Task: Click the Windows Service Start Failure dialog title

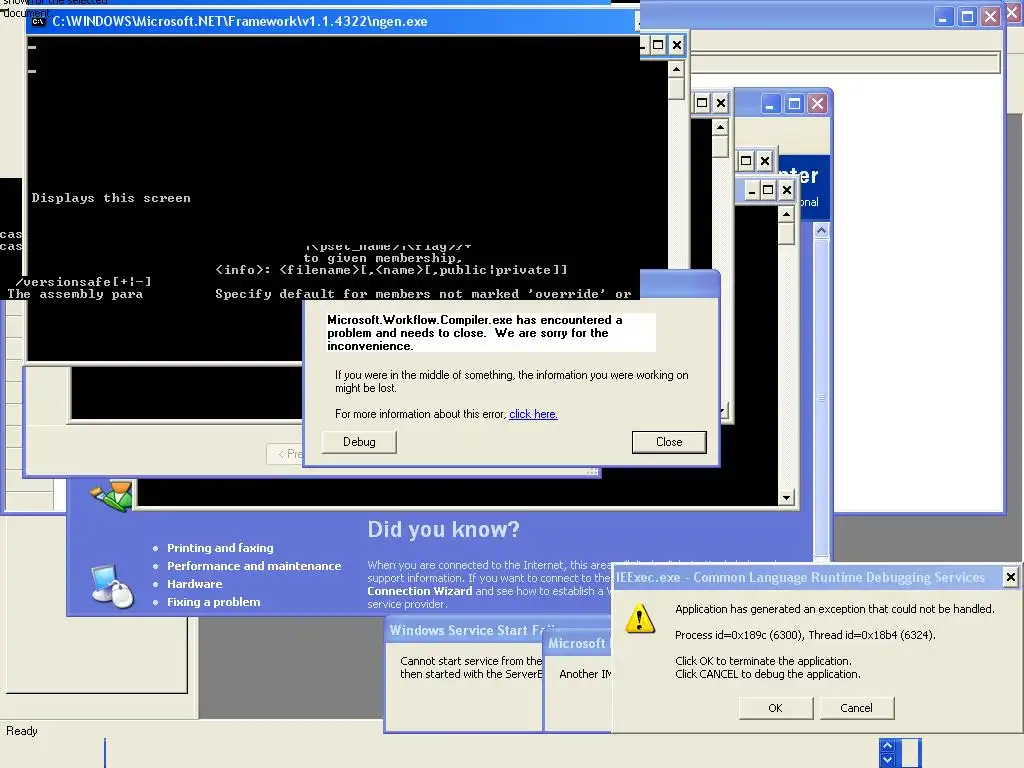Action: pos(467,630)
